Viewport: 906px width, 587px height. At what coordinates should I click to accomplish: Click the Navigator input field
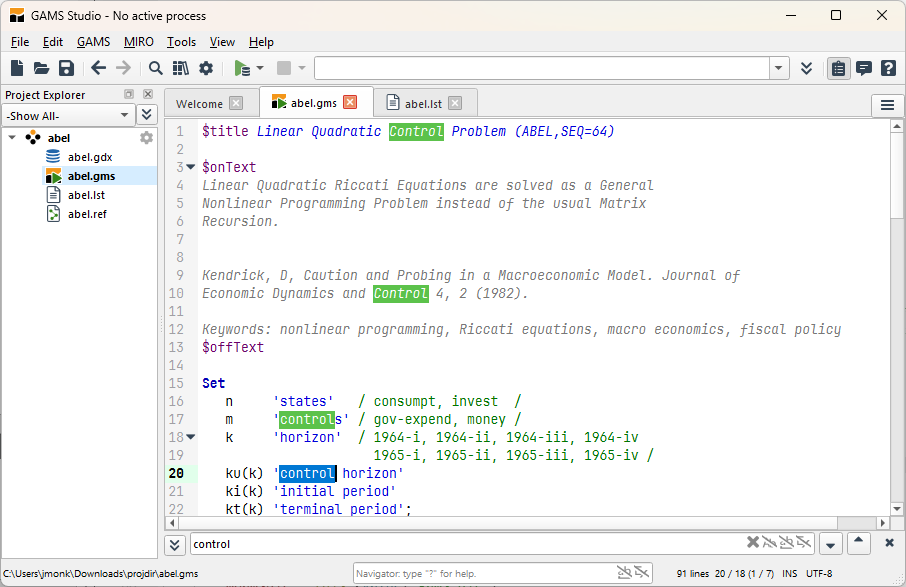pyautogui.click(x=480, y=573)
